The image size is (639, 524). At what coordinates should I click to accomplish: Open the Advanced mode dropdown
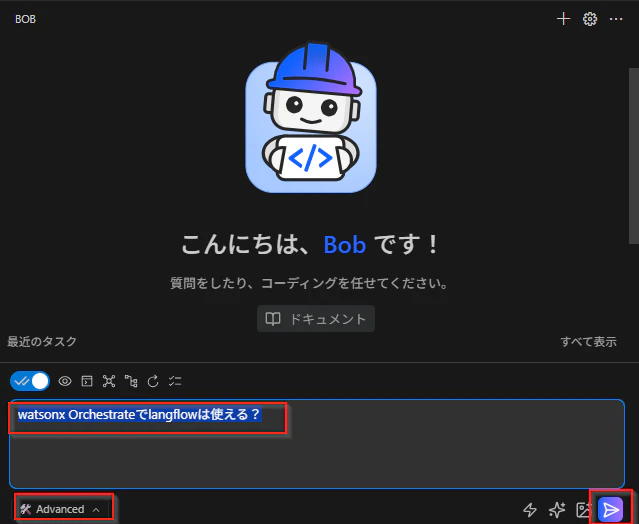point(60,509)
